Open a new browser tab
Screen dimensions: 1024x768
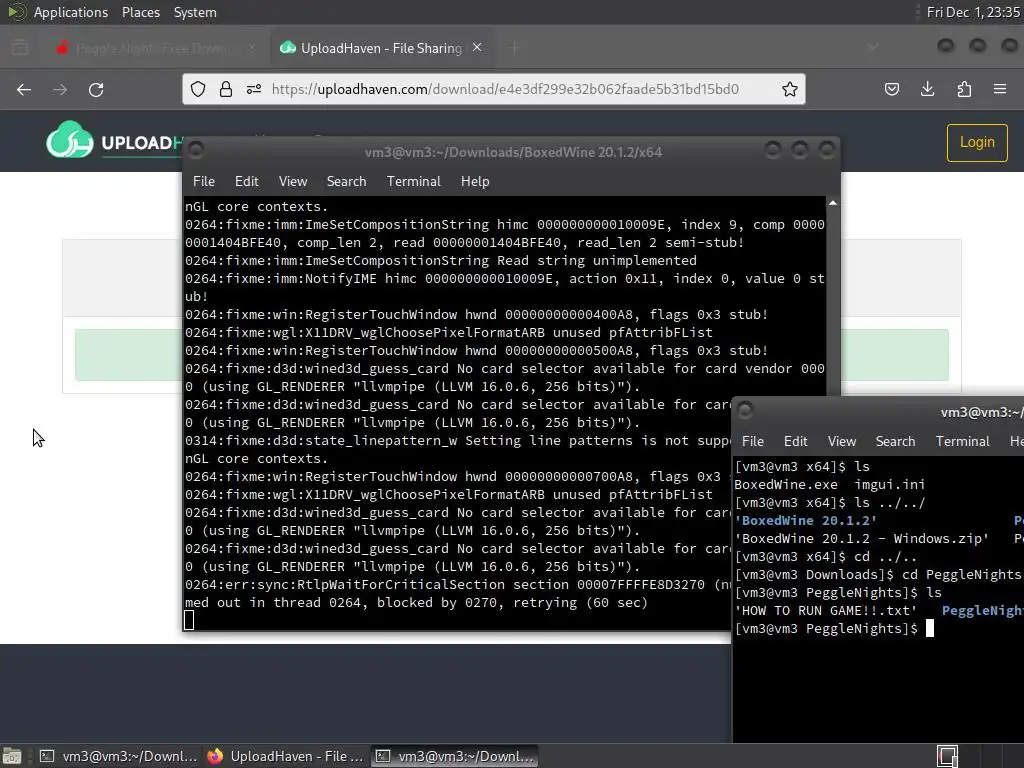(515, 48)
